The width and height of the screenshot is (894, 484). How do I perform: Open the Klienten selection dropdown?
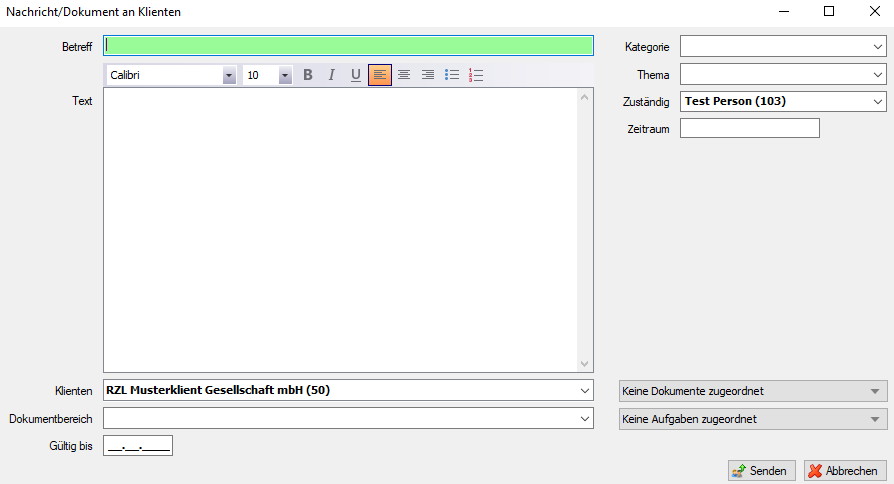[x=585, y=390]
